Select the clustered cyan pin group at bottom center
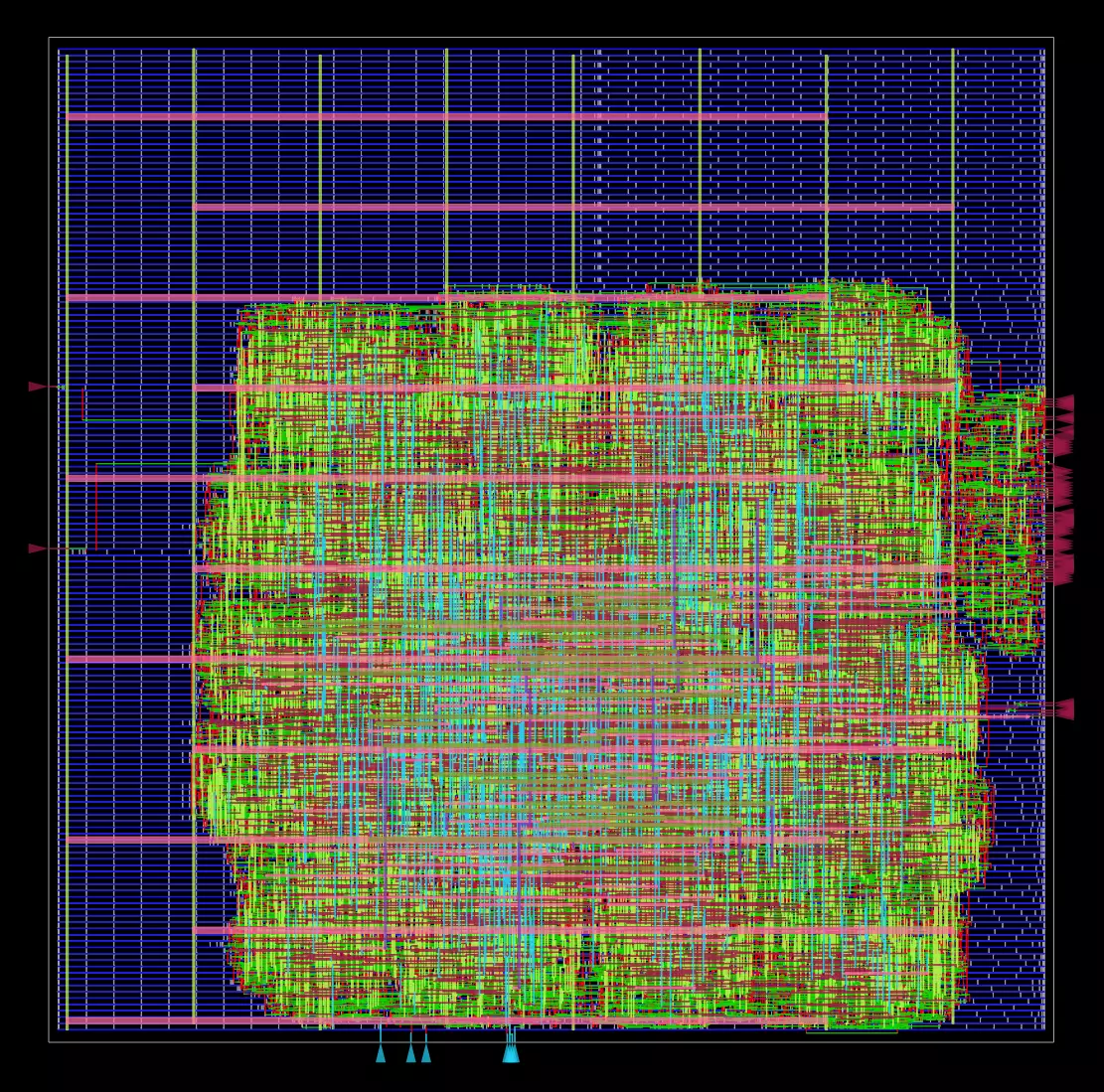 [511, 1053]
